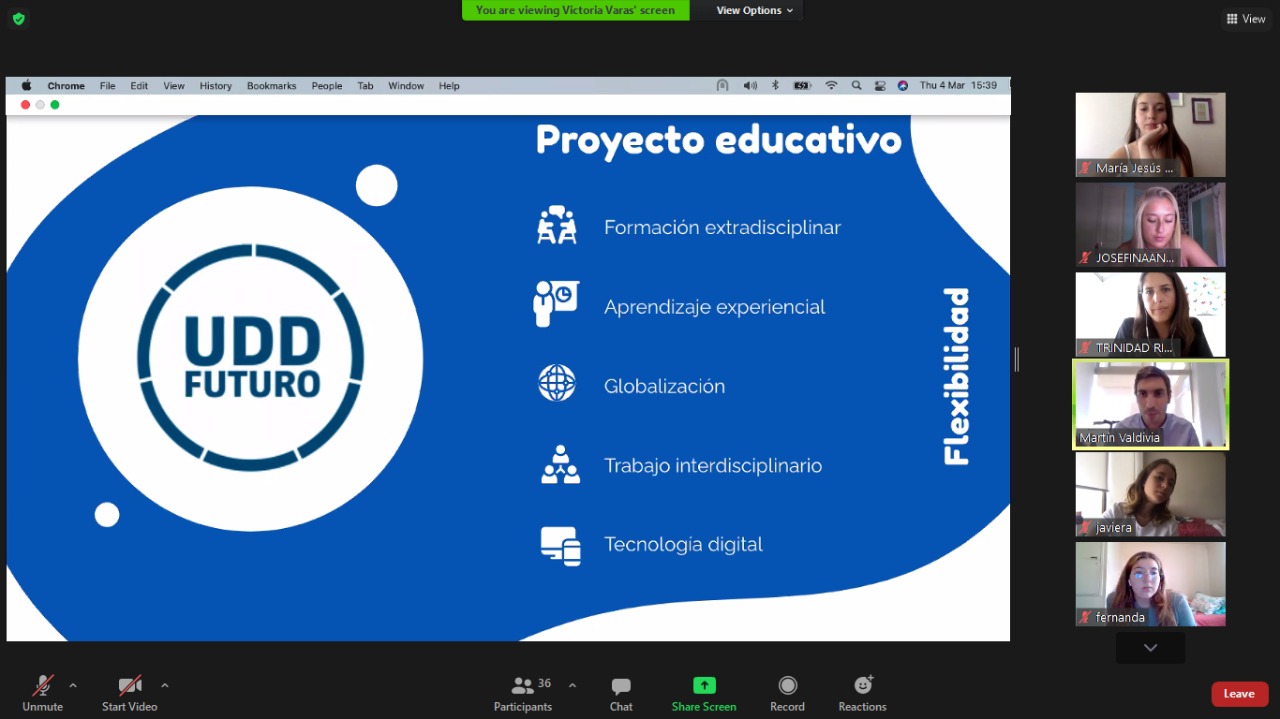This screenshot has height=719, width=1280.
Task: Open the People menu
Action: pyautogui.click(x=327, y=86)
